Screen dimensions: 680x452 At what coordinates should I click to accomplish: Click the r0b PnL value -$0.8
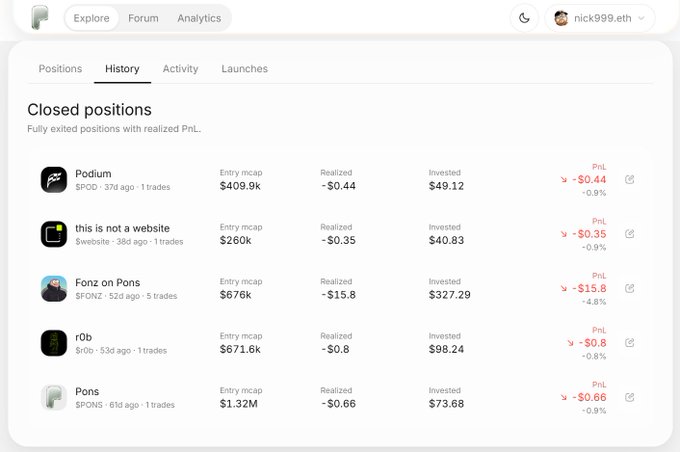pyautogui.click(x=592, y=343)
